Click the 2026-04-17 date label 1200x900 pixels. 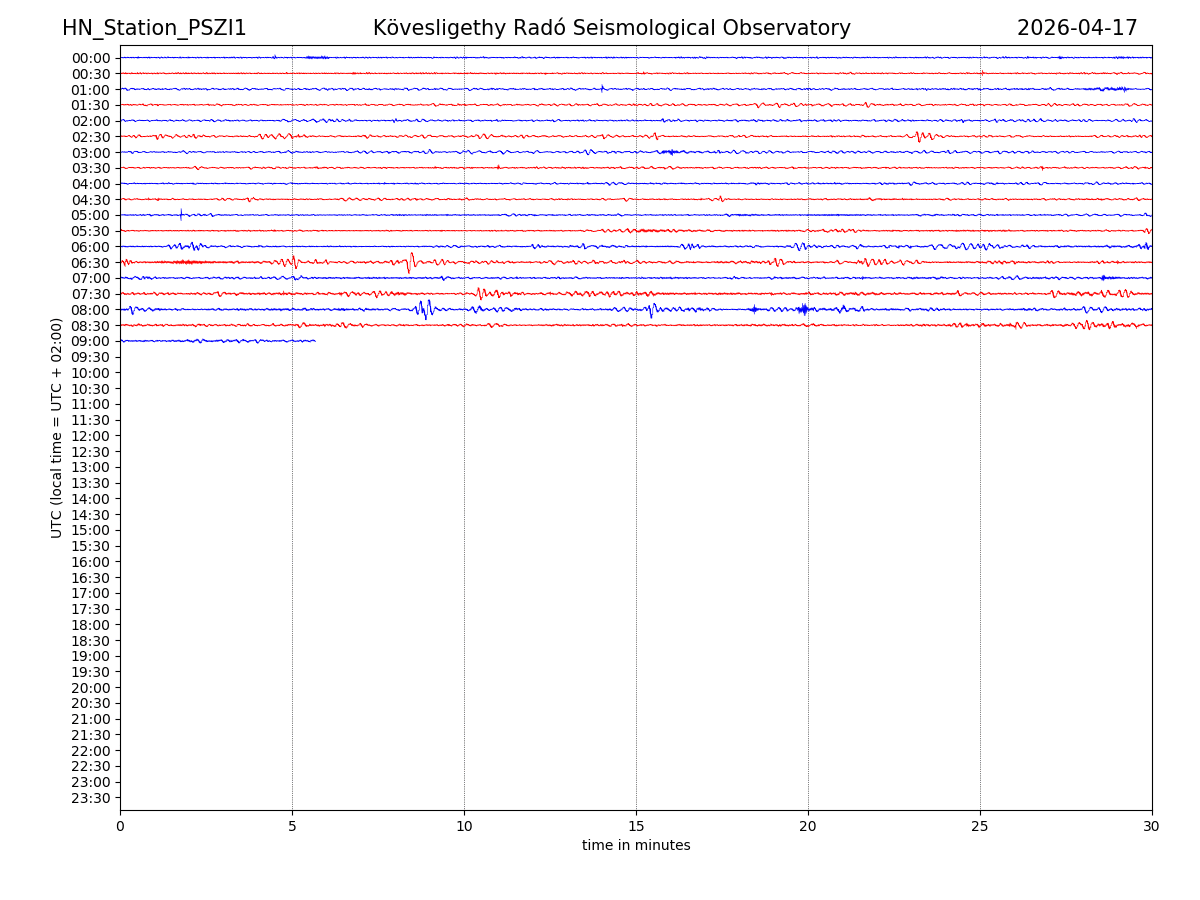1077,29
